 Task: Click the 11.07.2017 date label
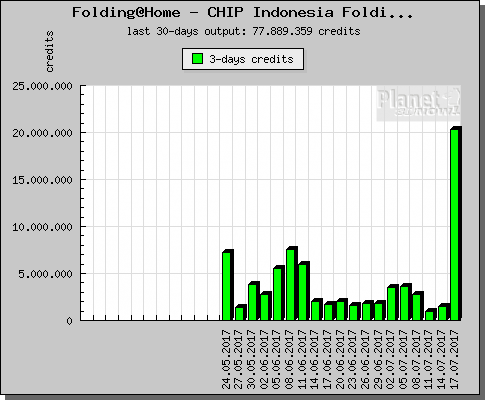pyautogui.click(x=429, y=359)
